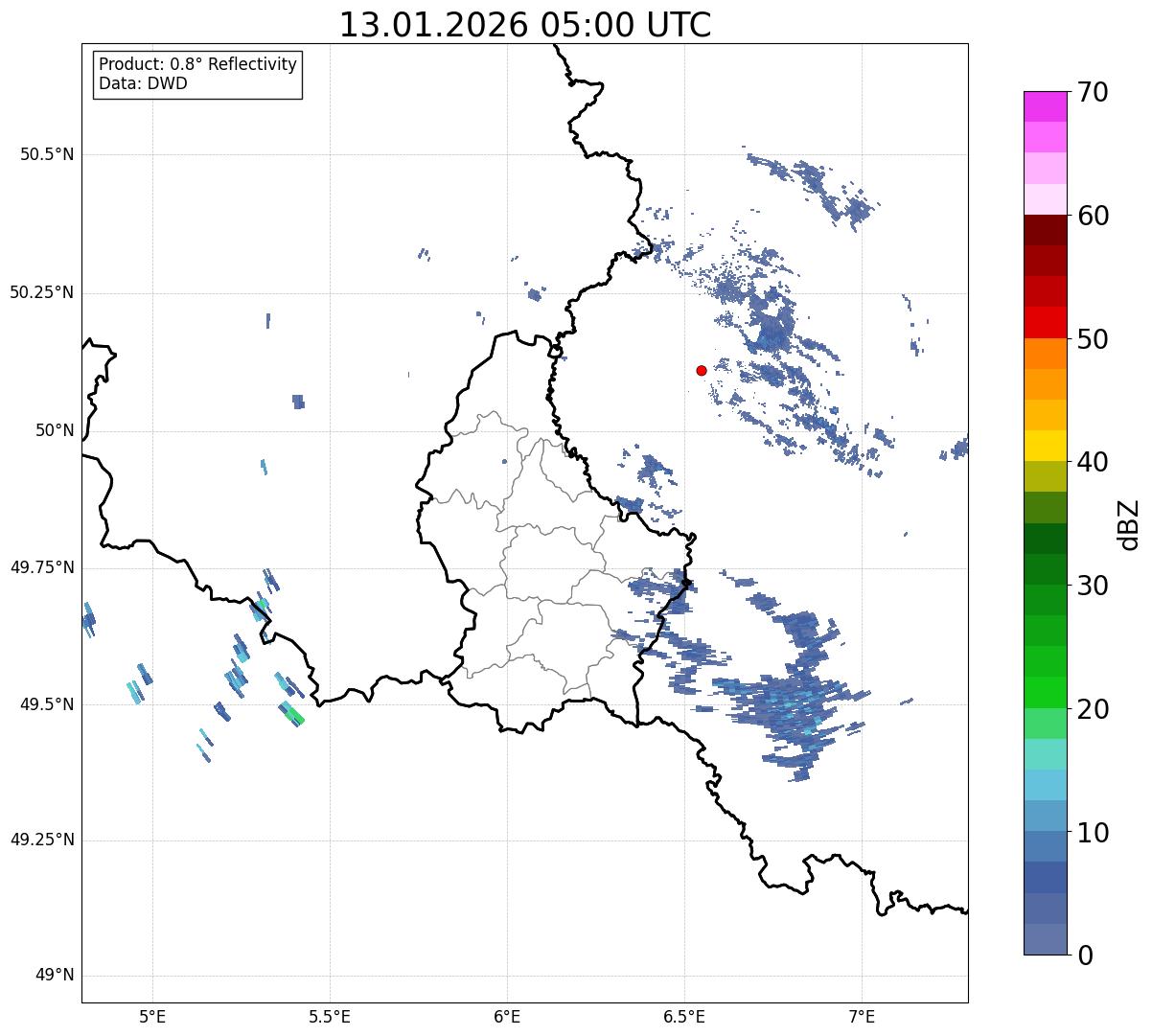
Task: Click the orange colorbar swatch below 50
Action: 1045,354
